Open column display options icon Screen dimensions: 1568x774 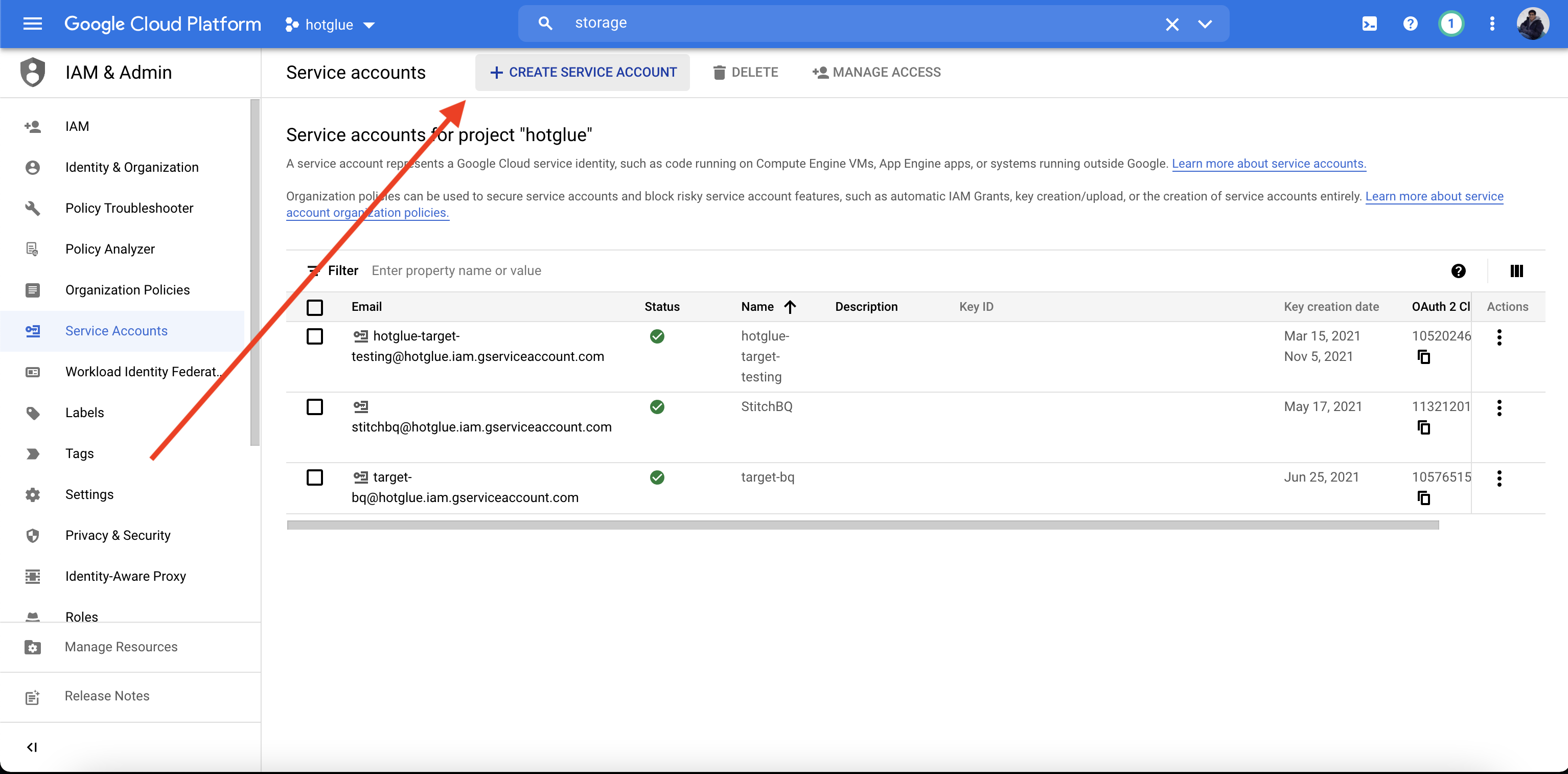coord(1516,271)
